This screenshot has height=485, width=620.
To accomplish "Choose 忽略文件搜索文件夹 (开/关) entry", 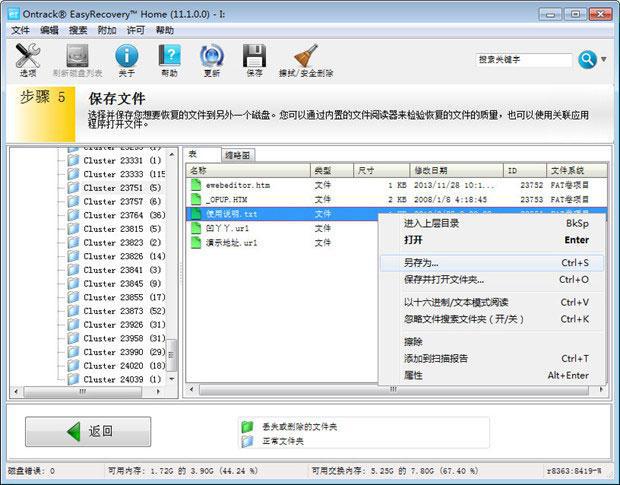I will pos(491,319).
